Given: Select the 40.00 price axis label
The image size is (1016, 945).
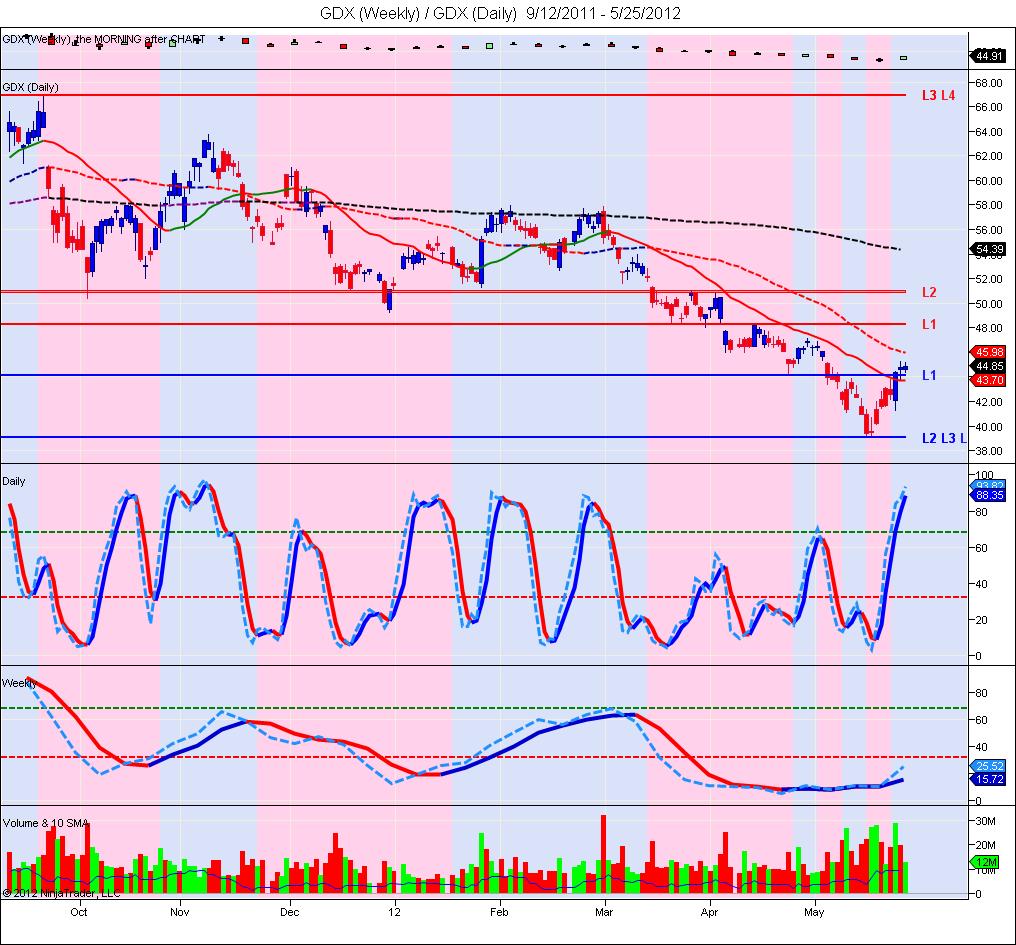Looking at the screenshot, I should pyautogui.click(x=989, y=427).
